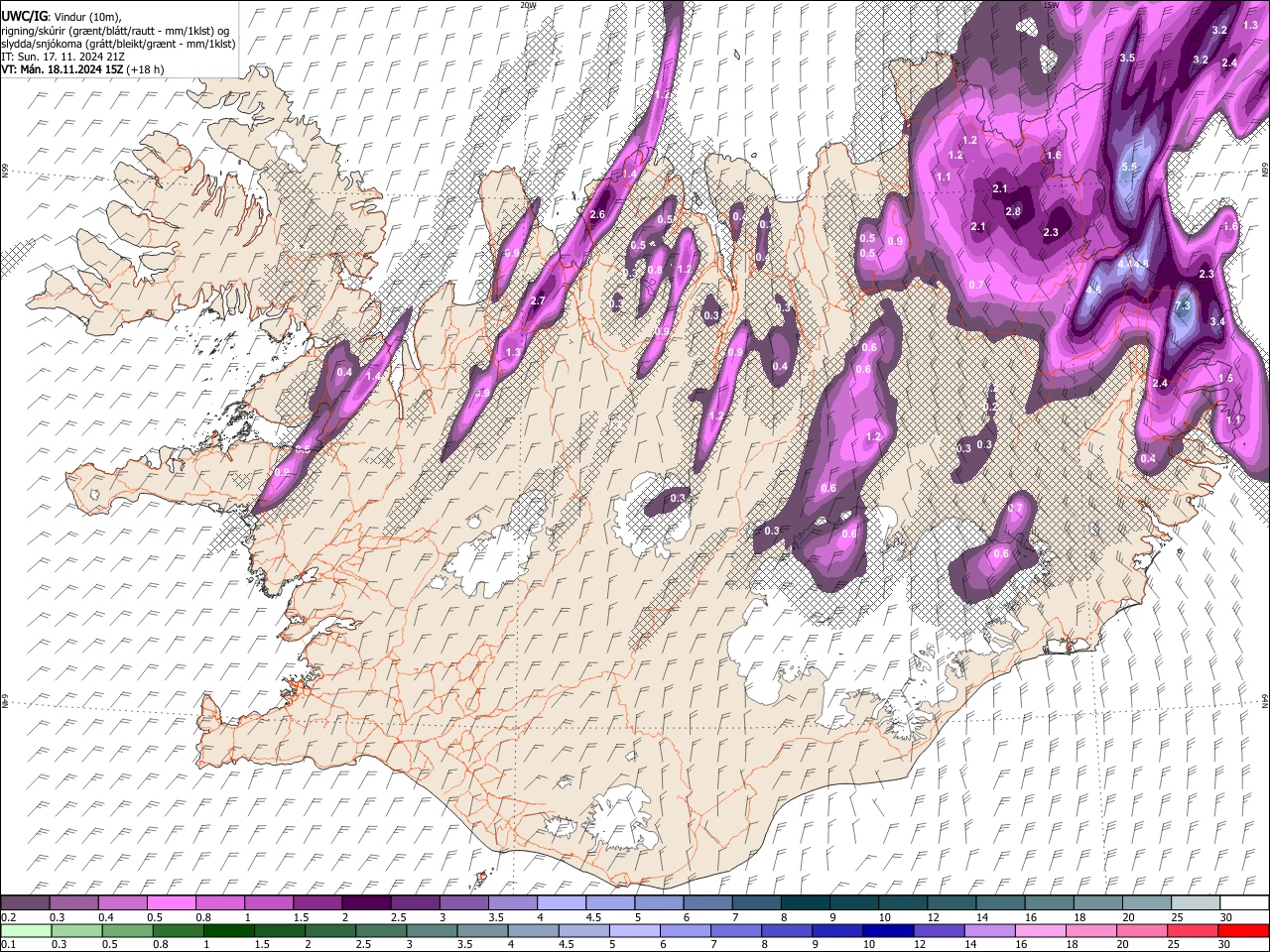Screen dimensions: 1270x952
Task: Click the 20W longitude label at the top
Action: pos(528,5)
